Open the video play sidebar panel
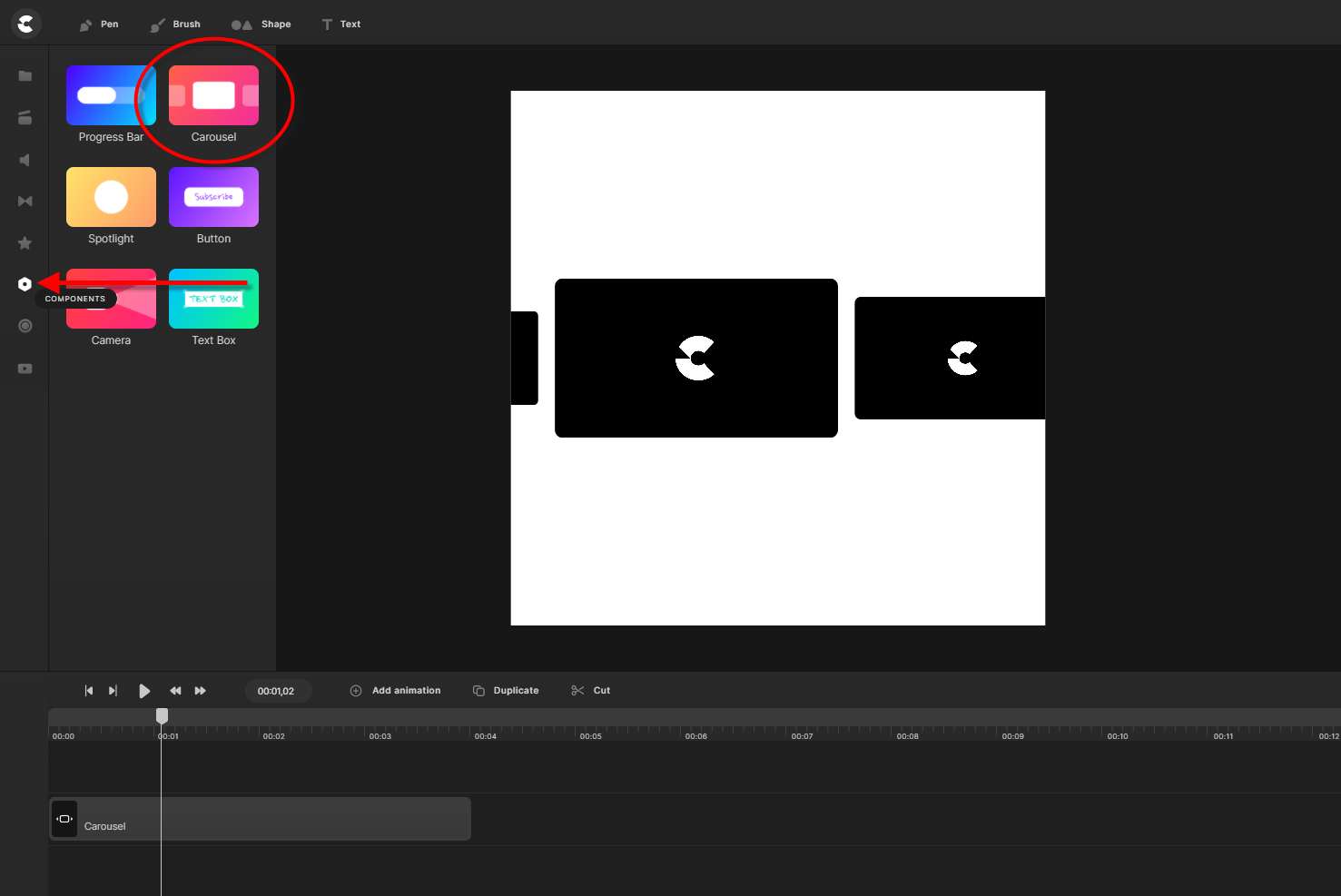The height and width of the screenshot is (896, 1341). coord(25,369)
